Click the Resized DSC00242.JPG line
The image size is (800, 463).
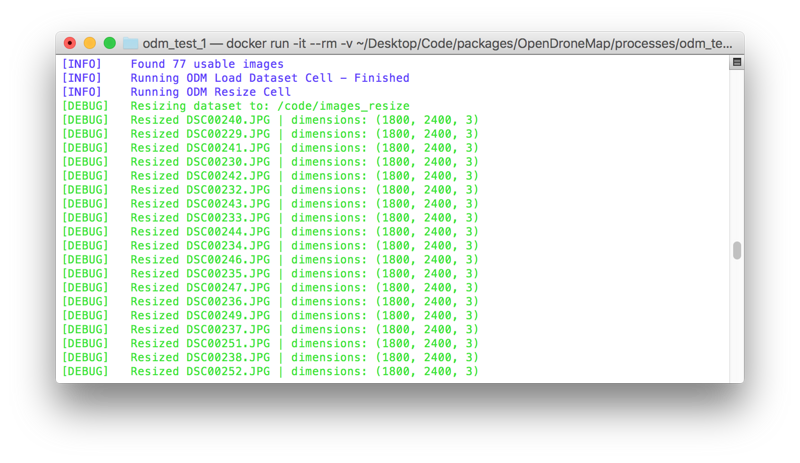coord(270,176)
